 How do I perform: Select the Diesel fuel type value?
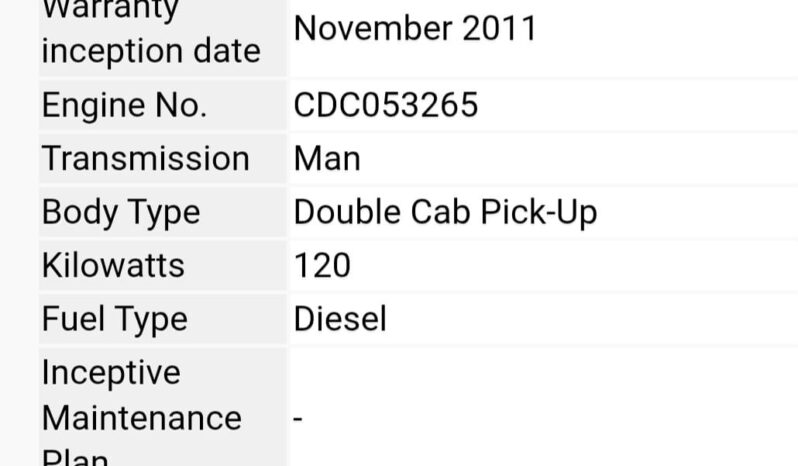tap(340, 319)
